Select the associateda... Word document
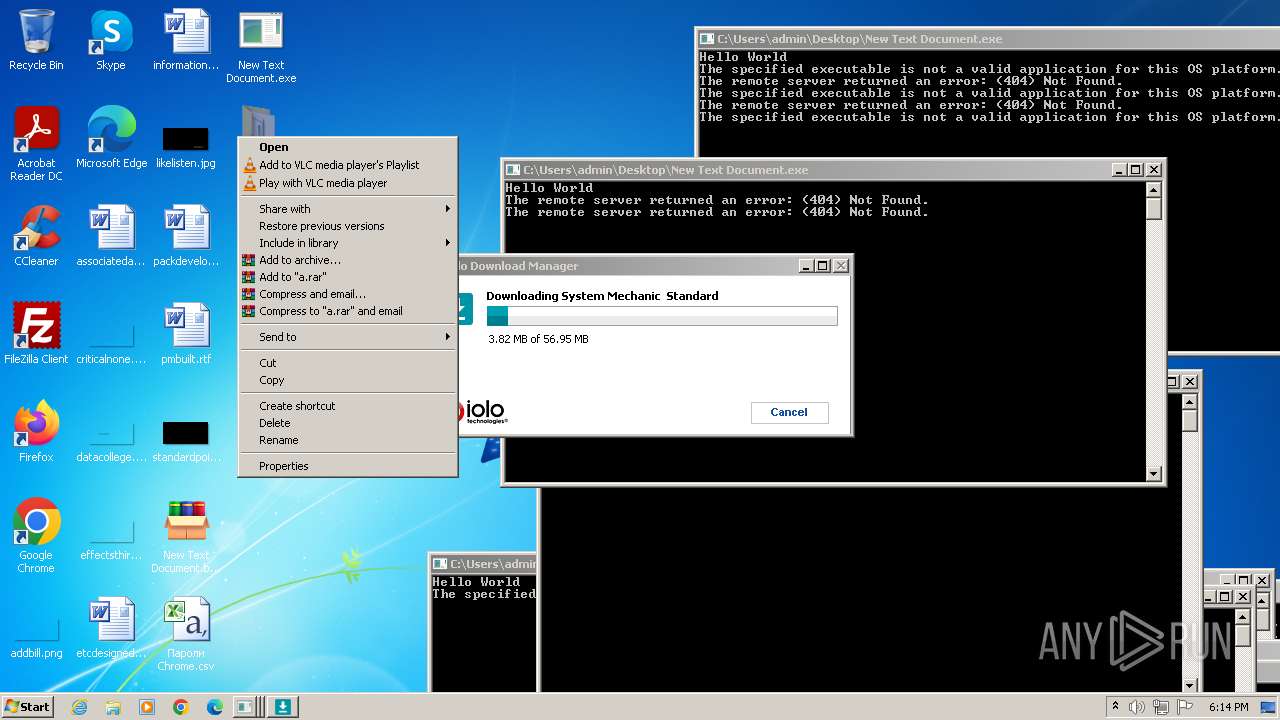 click(111, 236)
